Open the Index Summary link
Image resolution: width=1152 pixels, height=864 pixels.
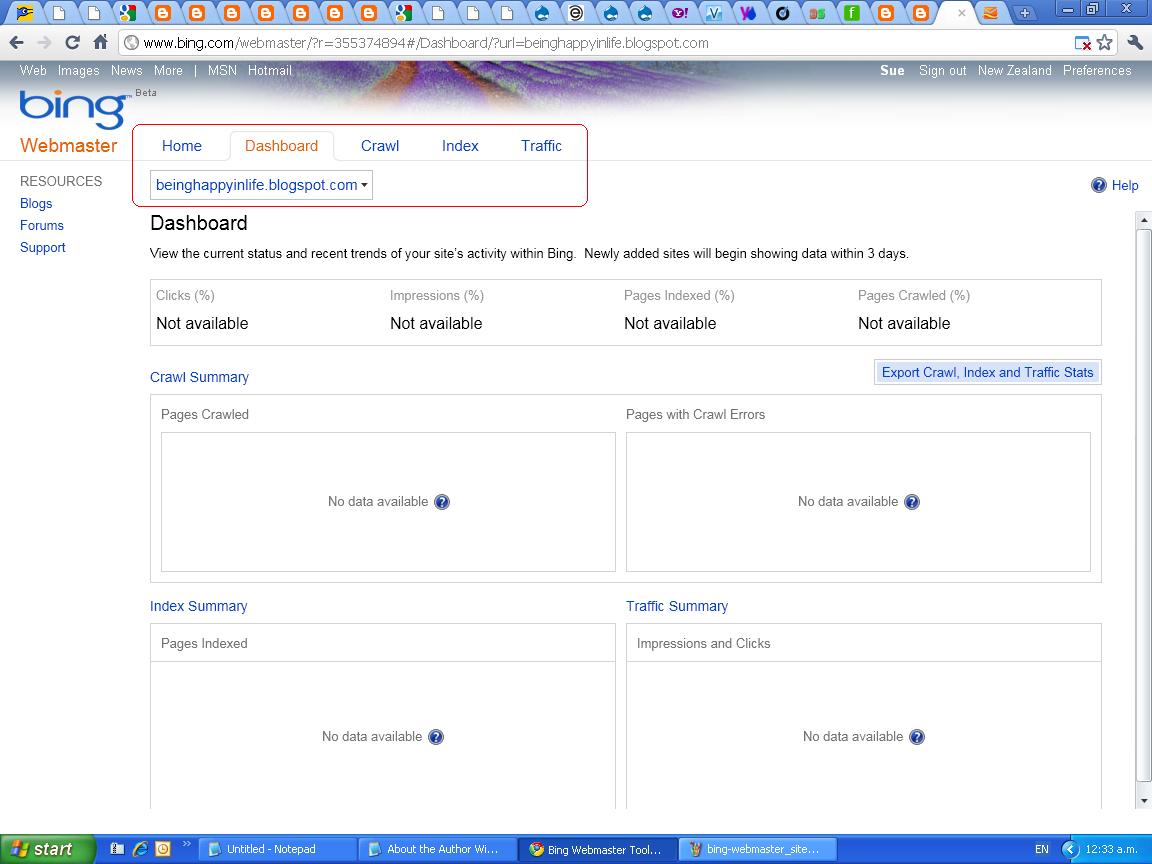click(x=198, y=606)
